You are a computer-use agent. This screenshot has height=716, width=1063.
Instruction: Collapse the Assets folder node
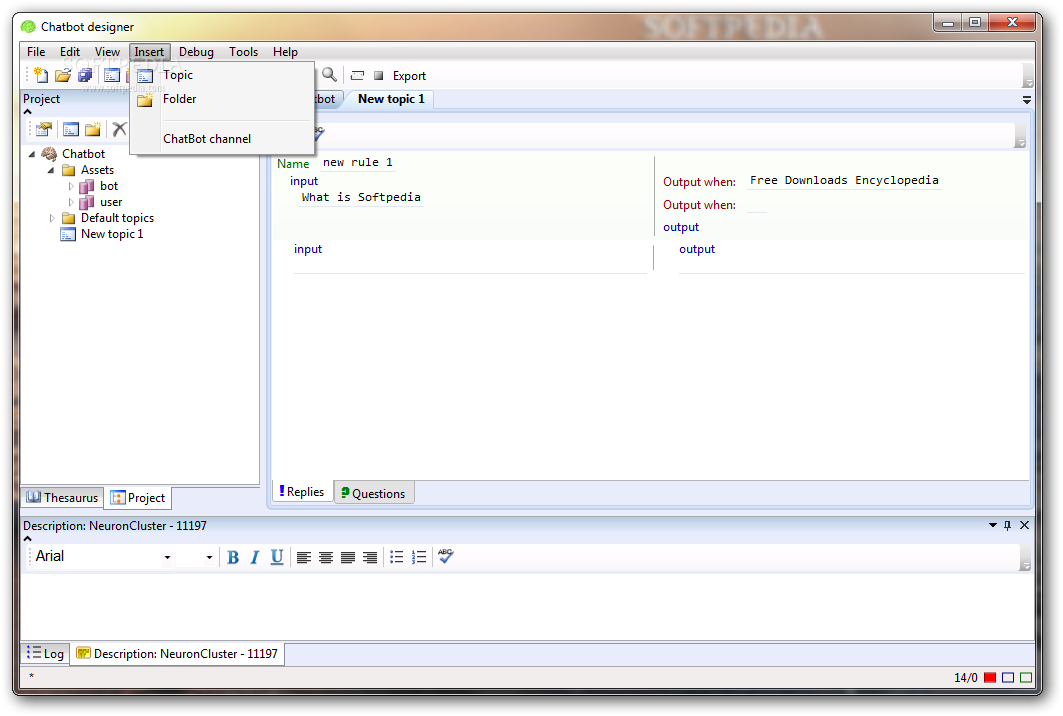coord(51,170)
